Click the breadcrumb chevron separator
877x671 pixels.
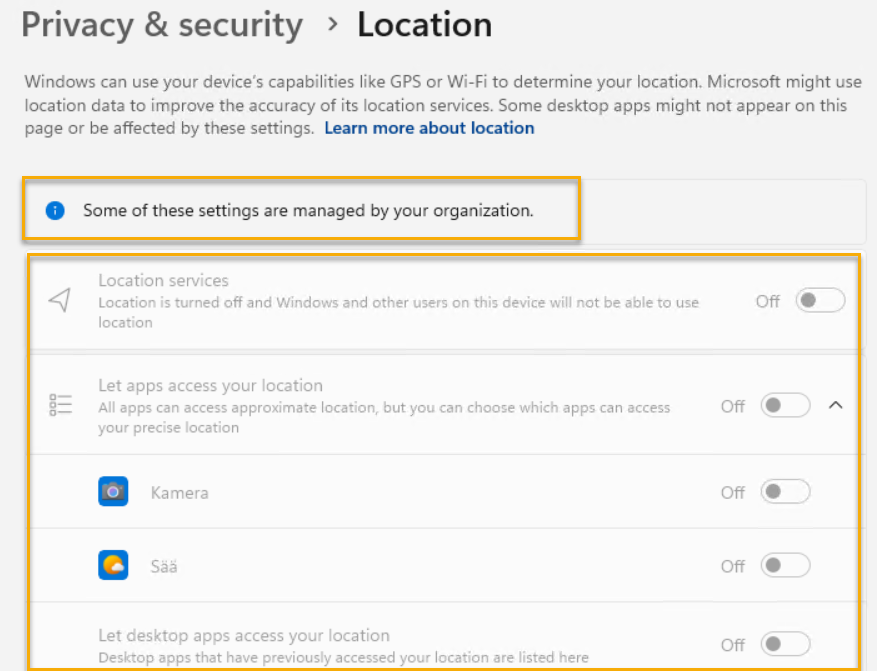333,25
